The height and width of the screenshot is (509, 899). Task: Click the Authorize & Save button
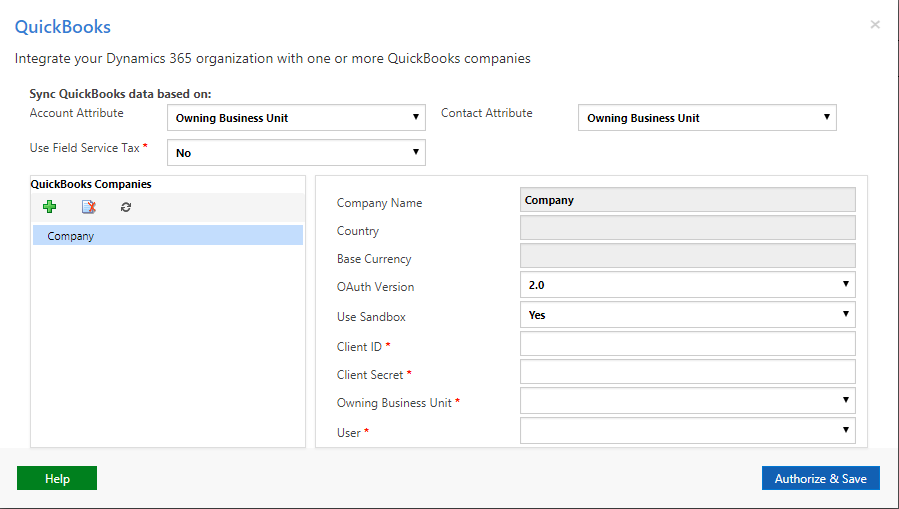(x=820, y=478)
